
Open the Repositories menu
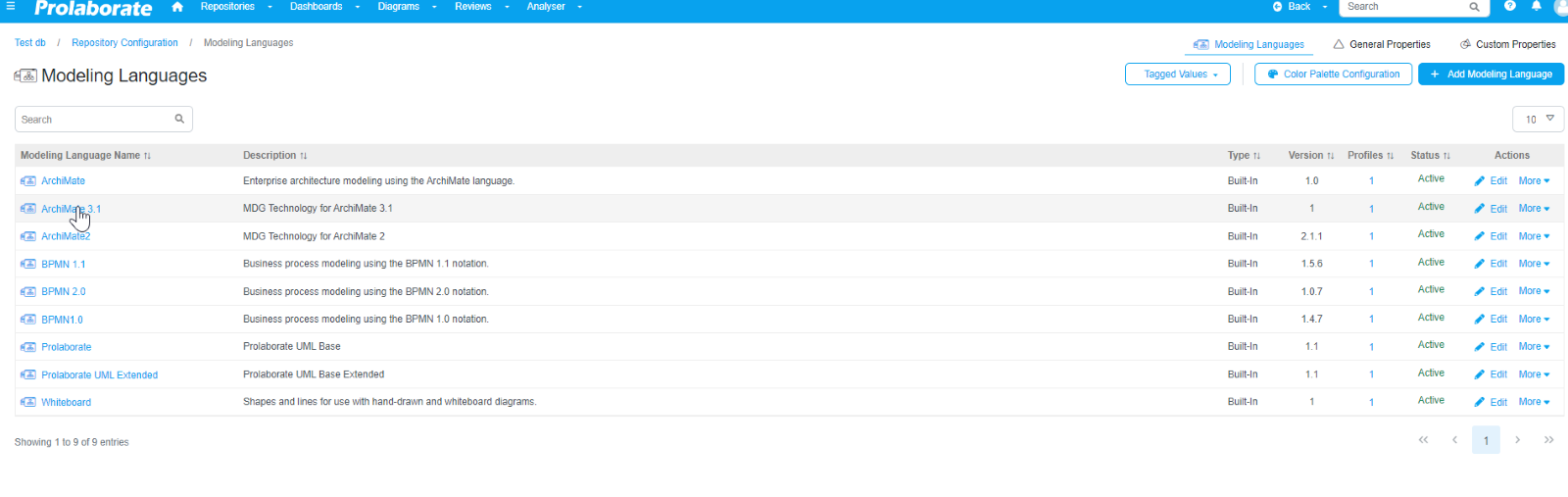click(236, 6)
